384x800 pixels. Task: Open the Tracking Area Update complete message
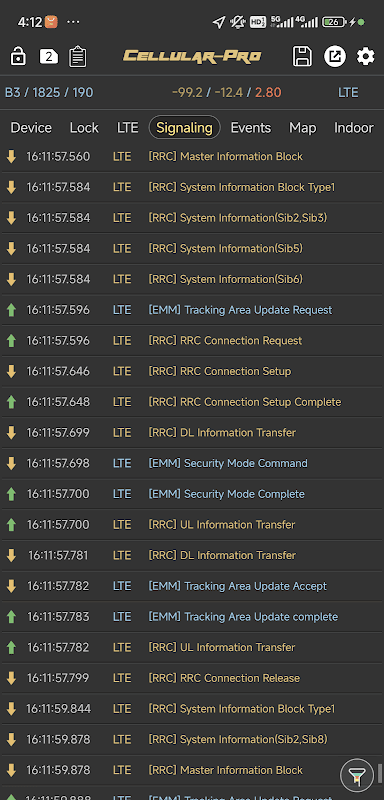(x=192, y=617)
